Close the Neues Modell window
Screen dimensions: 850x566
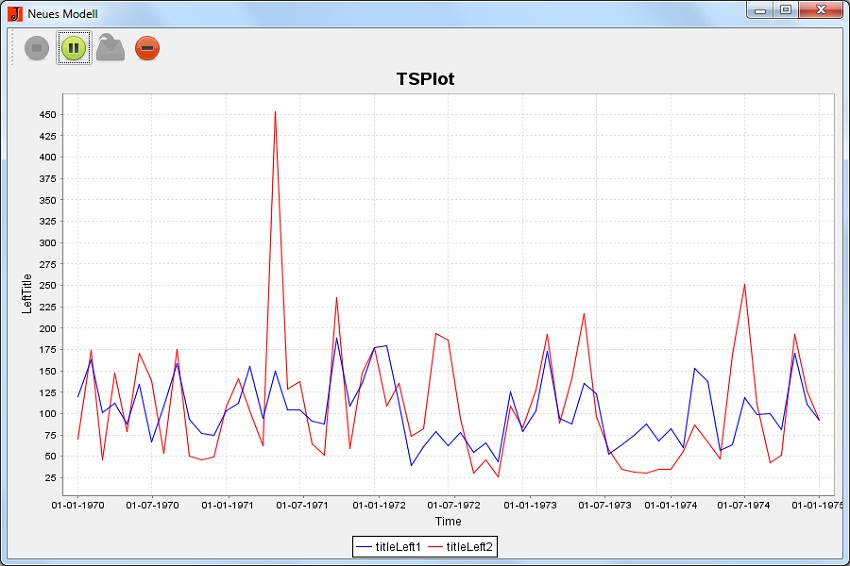pyautogui.click(x=822, y=10)
